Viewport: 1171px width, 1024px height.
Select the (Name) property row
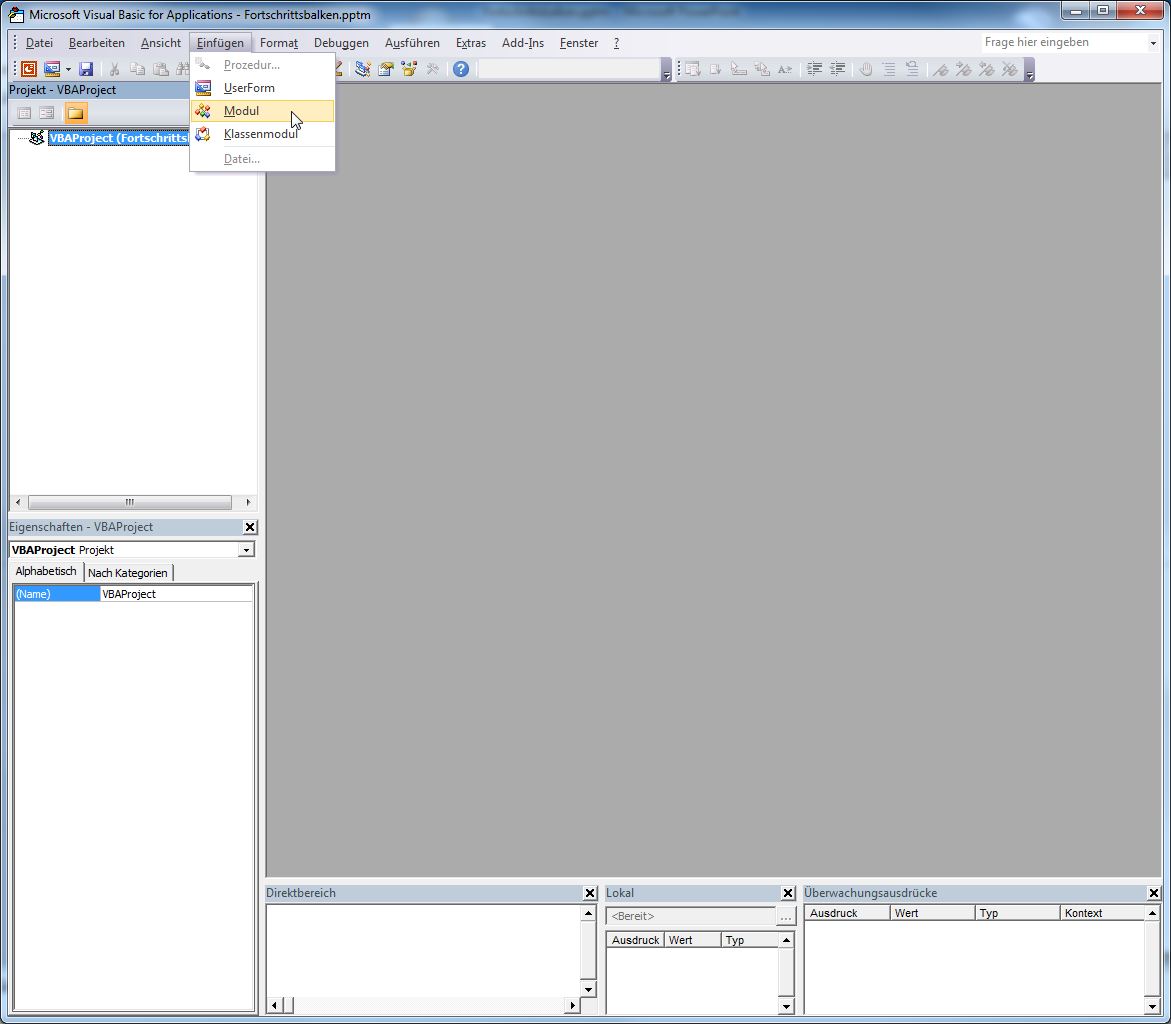(x=134, y=595)
